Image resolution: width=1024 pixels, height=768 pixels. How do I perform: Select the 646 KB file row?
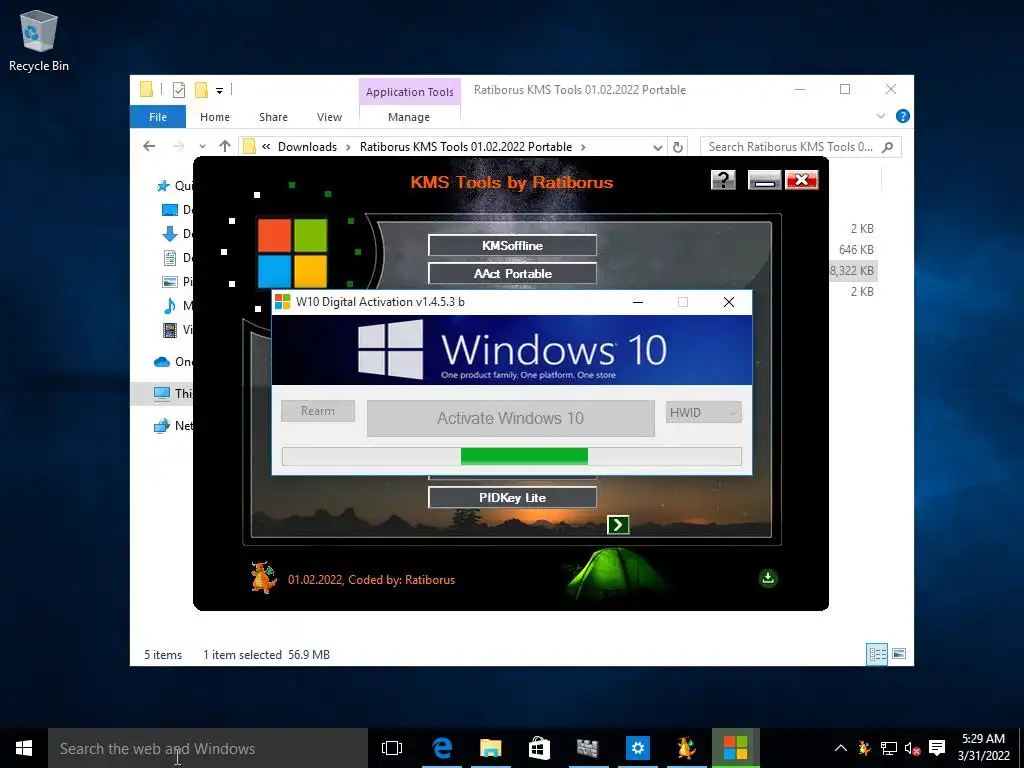click(x=856, y=249)
